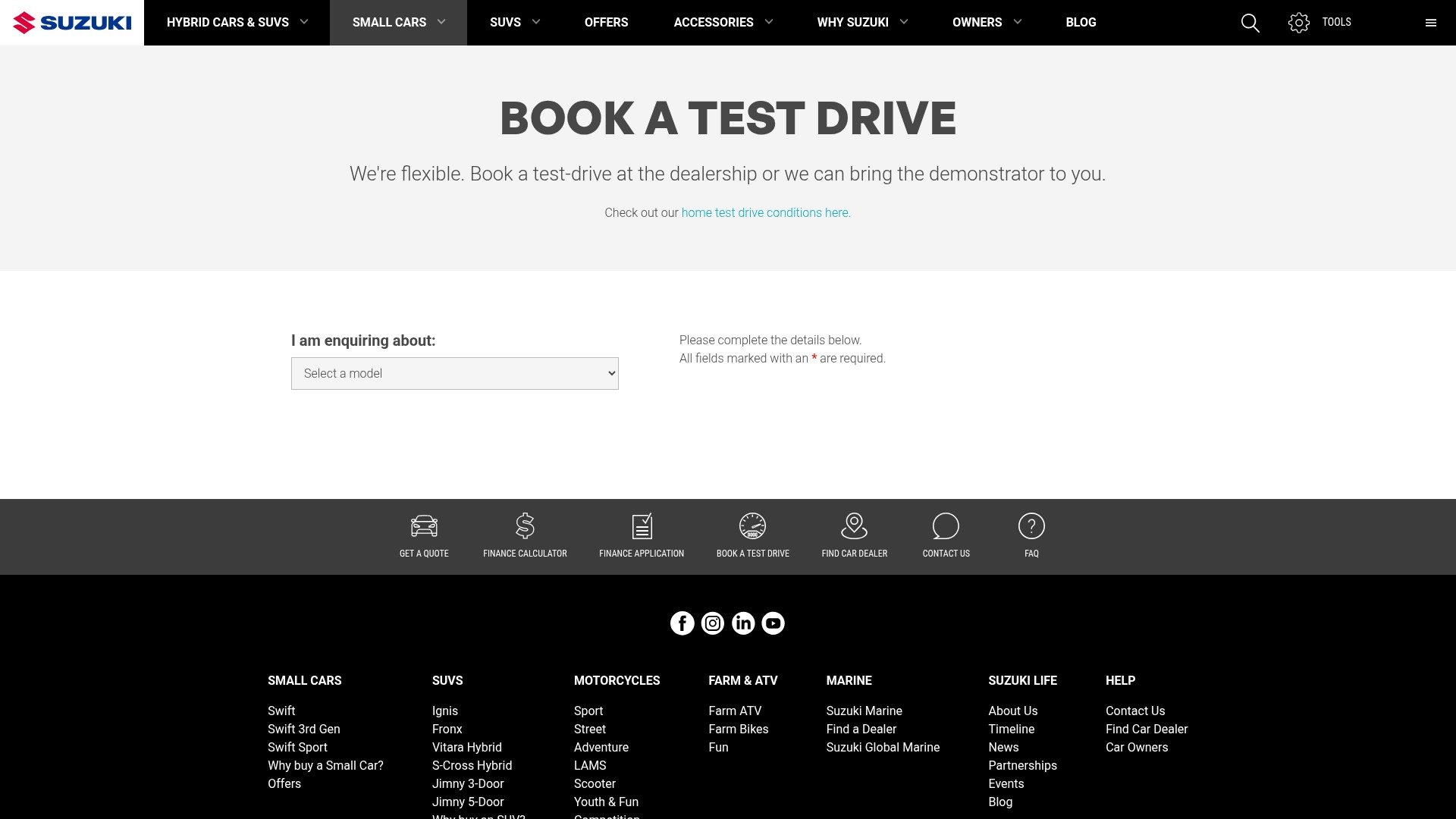The image size is (1456, 819).
Task: Expand the Accessories menu chevron
Action: tap(769, 22)
